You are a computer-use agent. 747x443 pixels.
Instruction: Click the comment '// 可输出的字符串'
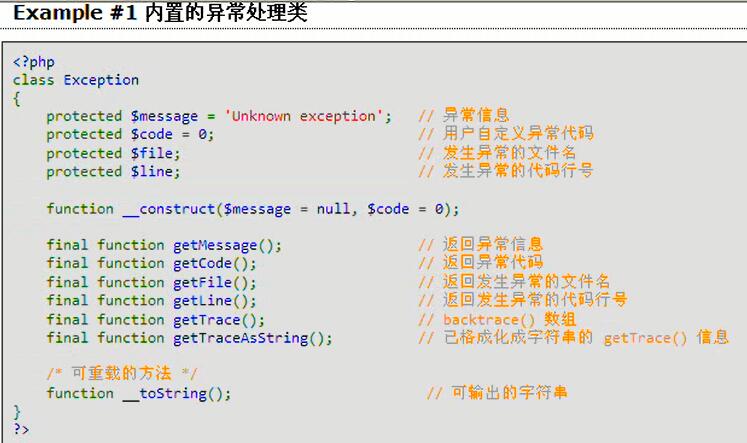(x=497, y=393)
